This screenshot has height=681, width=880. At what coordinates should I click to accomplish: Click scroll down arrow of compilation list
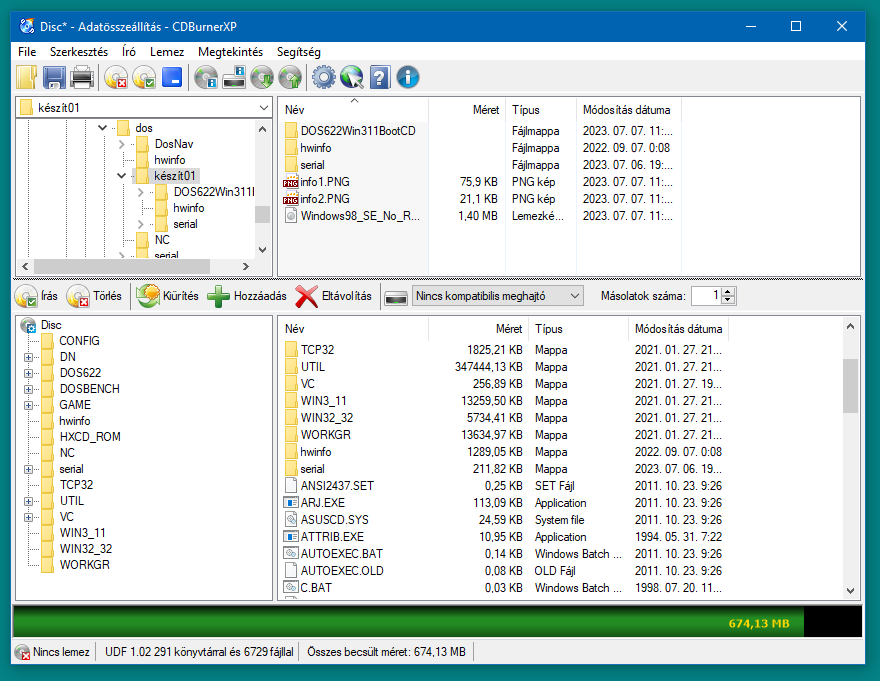tap(850, 591)
